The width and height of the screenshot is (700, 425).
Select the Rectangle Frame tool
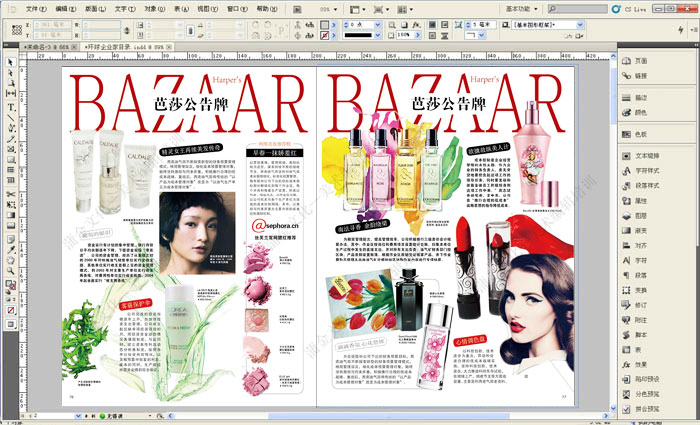tap(11, 149)
